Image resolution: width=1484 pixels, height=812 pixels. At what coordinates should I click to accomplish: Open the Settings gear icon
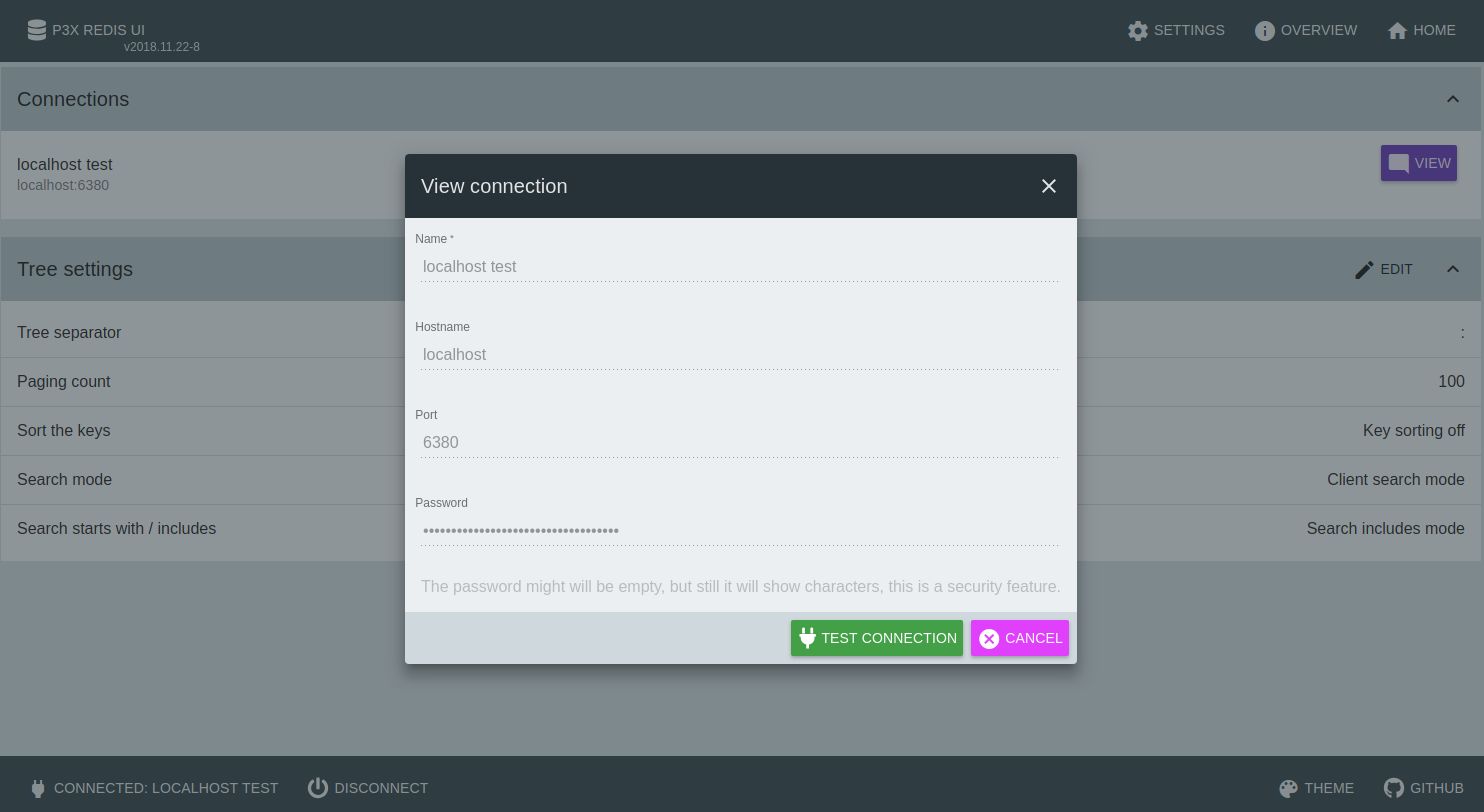(x=1138, y=31)
